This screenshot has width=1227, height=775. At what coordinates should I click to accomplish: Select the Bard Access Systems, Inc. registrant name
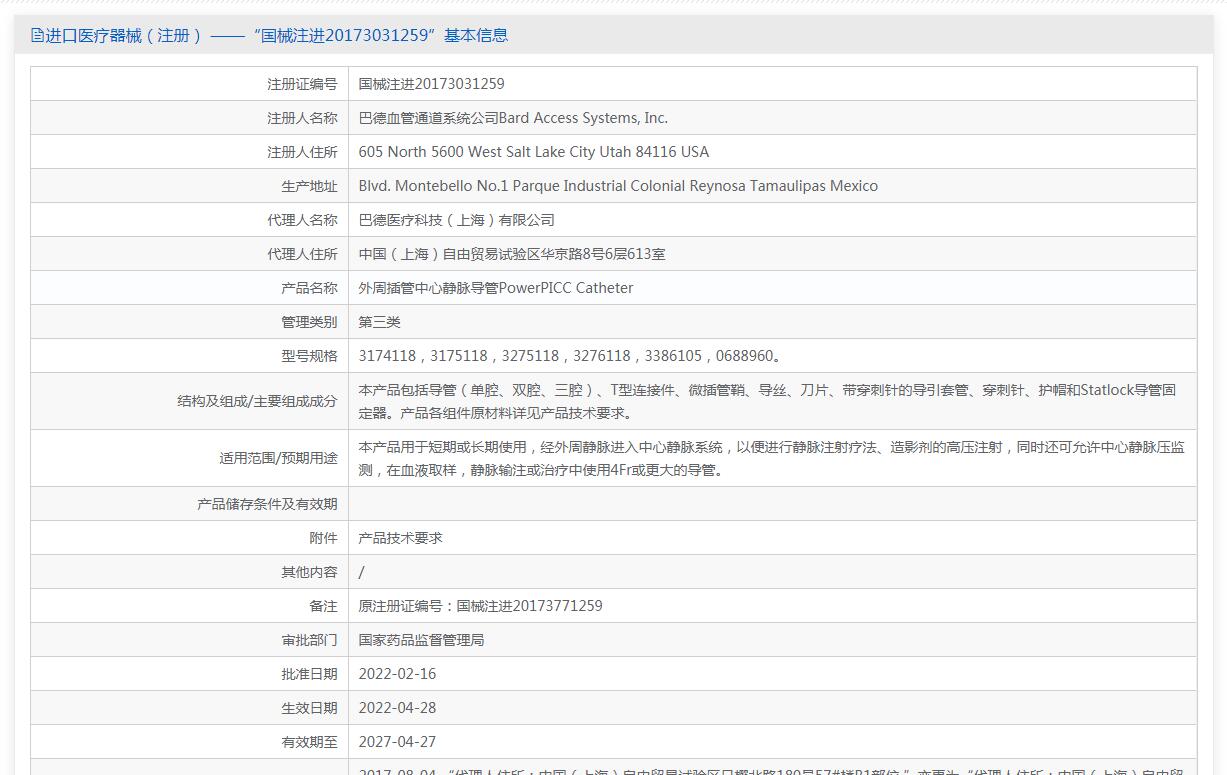(513, 118)
